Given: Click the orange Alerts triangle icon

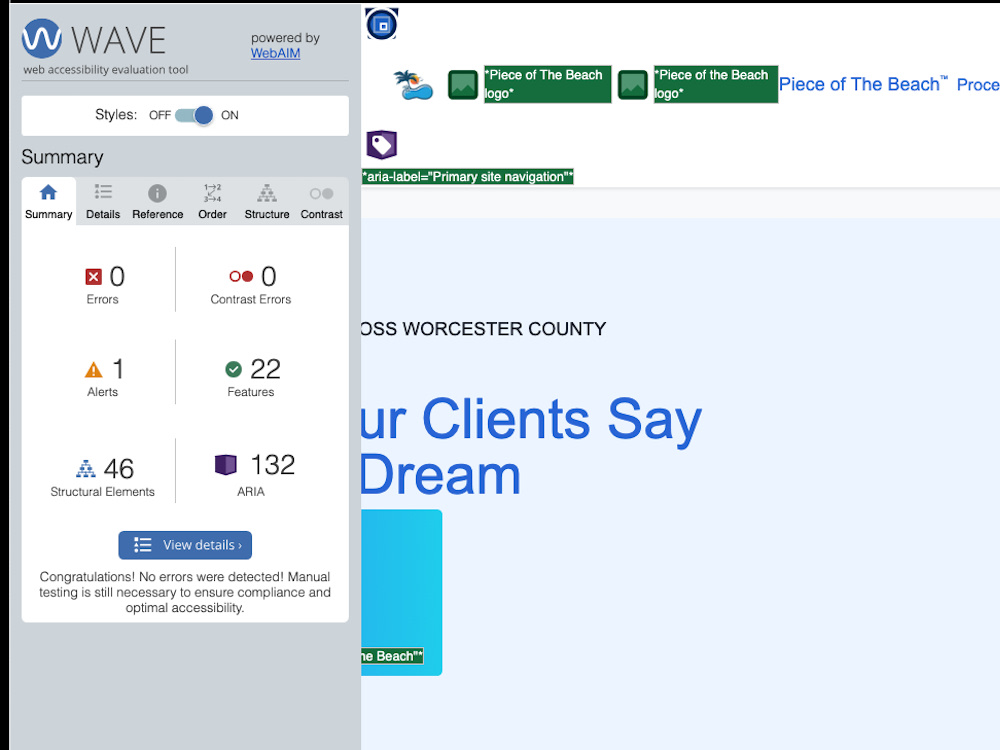Looking at the screenshot, I should tap(94, 370).
